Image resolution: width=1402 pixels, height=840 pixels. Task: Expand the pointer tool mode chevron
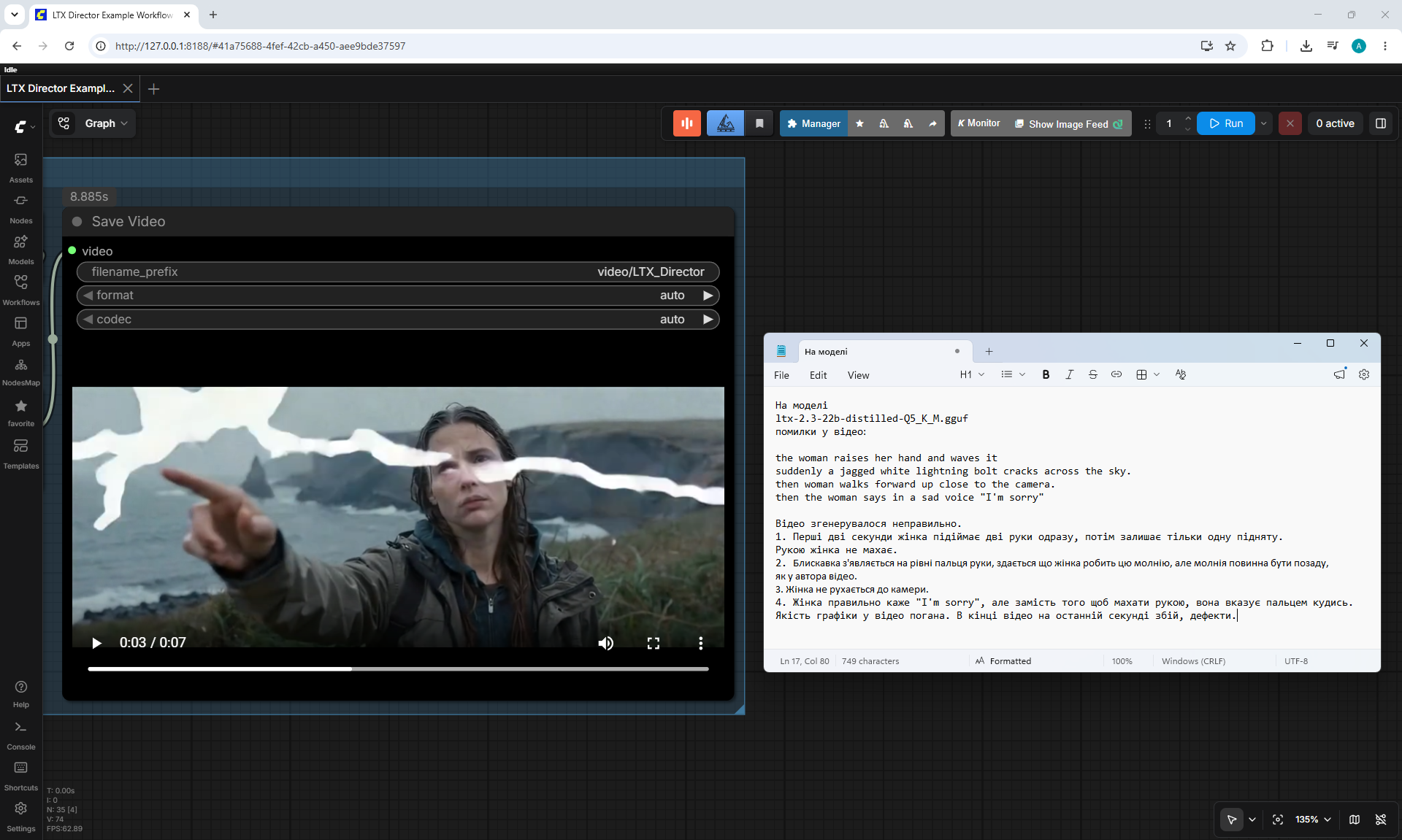(1252, 820)
